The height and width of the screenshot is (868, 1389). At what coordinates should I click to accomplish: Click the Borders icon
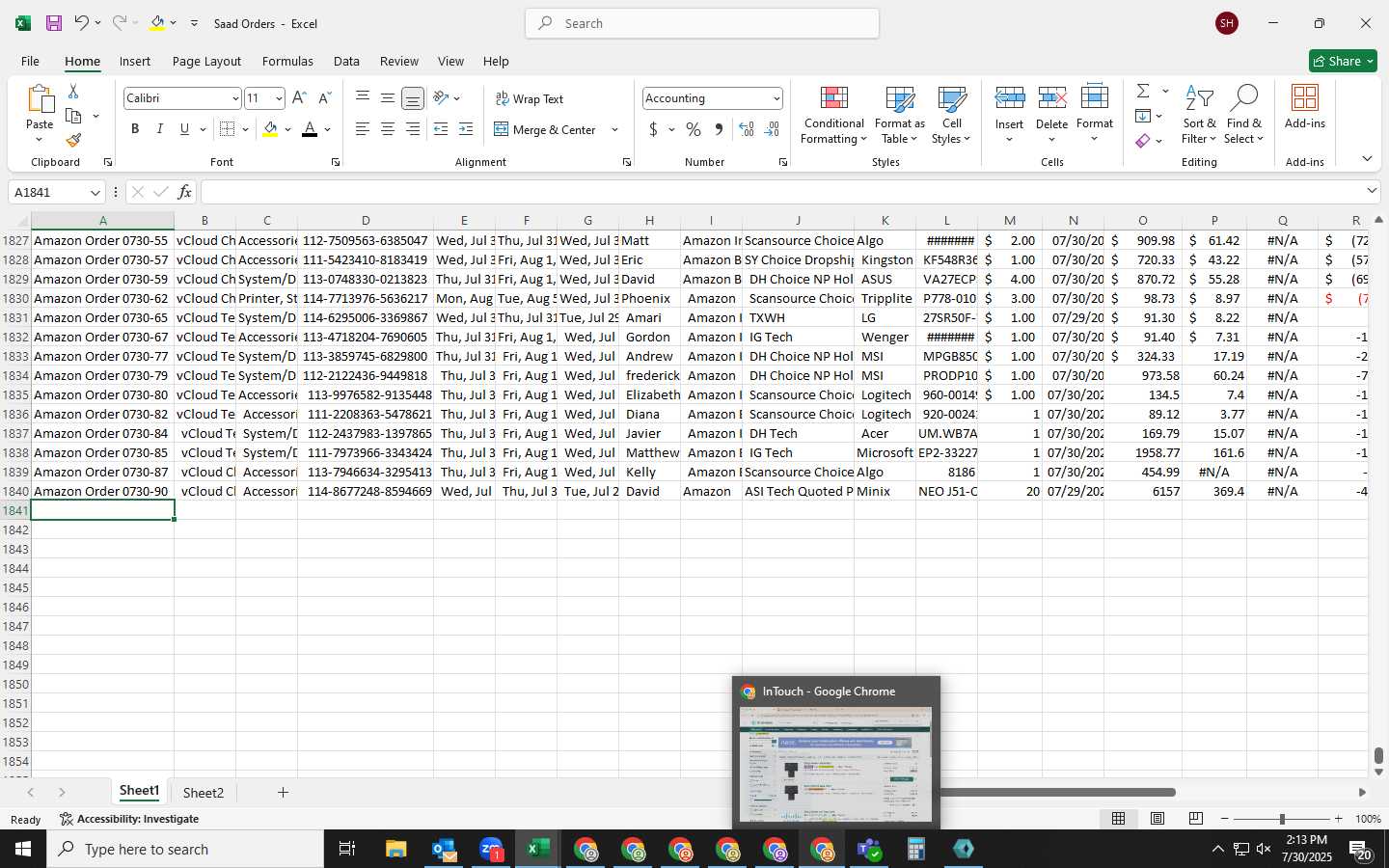point(227,129)
